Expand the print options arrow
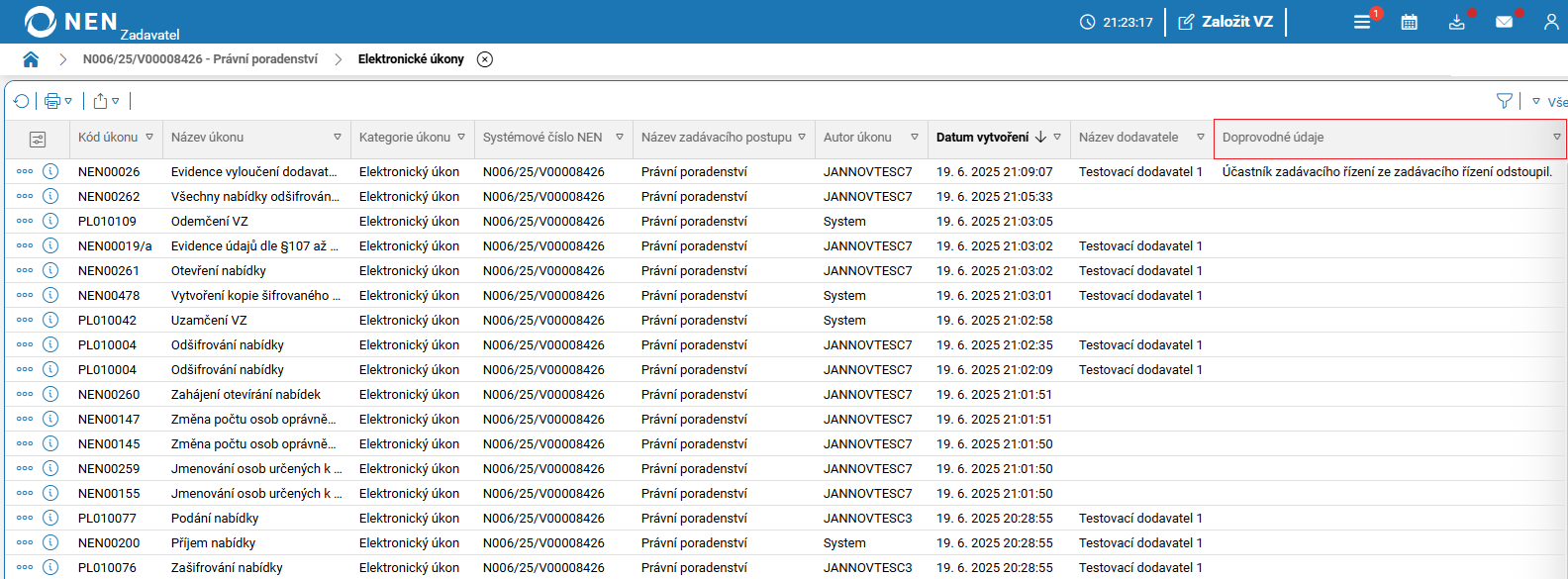This screenshot has height=579, width=1568. pos(68,101)
